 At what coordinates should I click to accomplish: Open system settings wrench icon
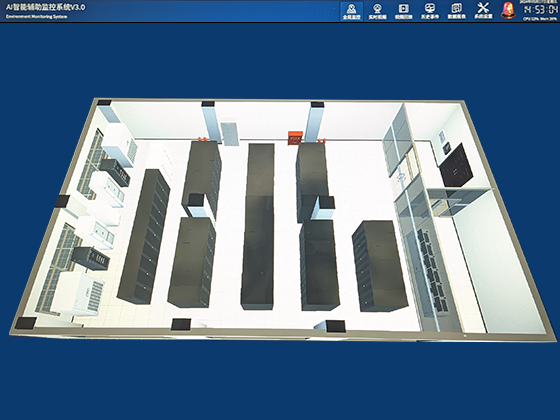point(483,11)
